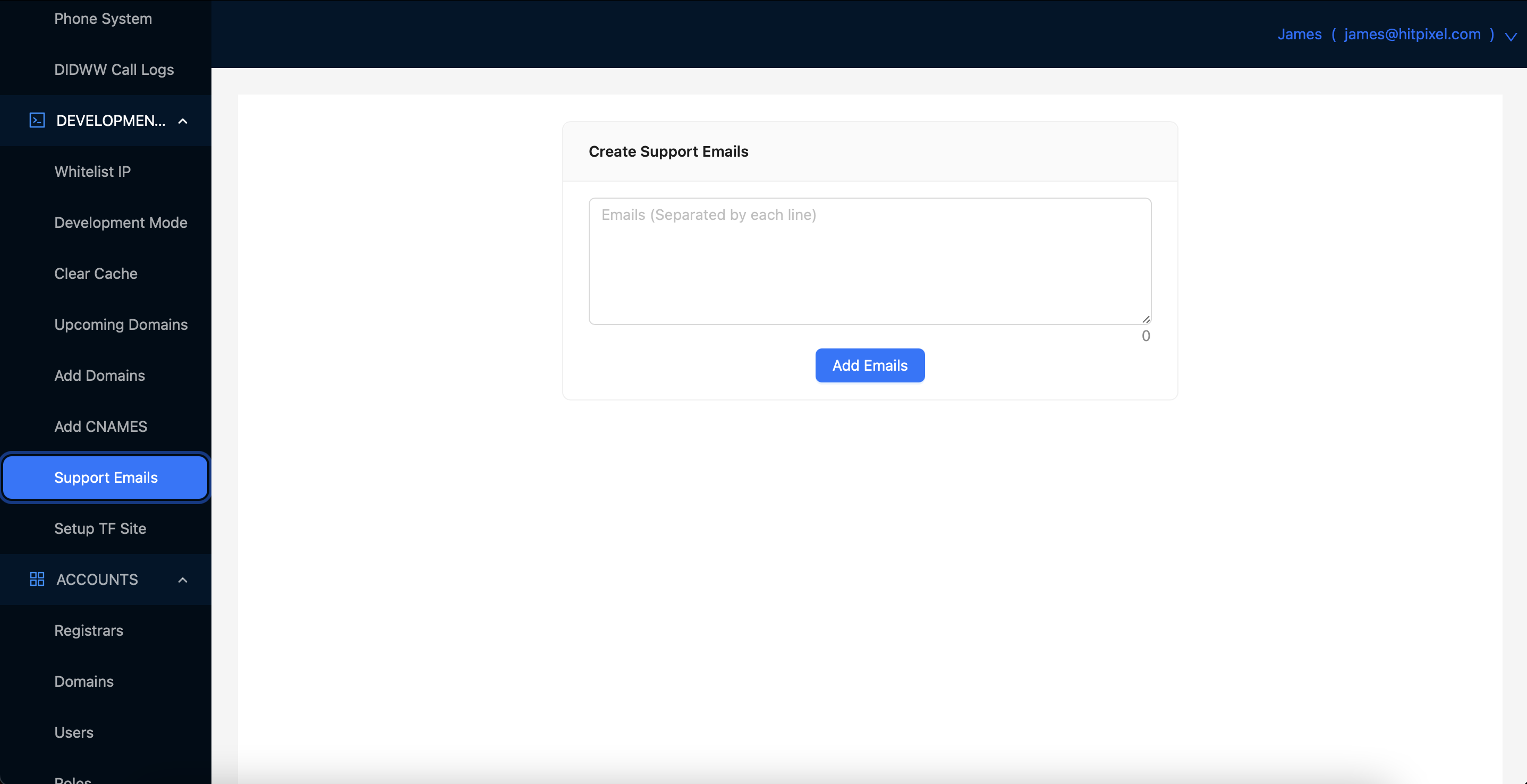Click the Add Emails button
1527x784 pixels.
click(x=870, y=365)
